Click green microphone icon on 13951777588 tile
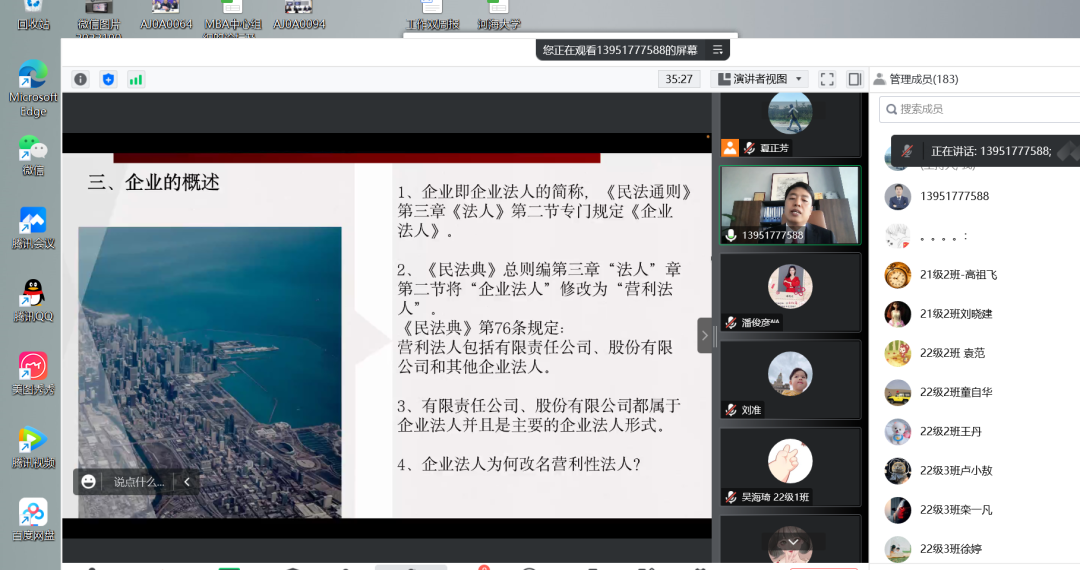This screenshot has width=1080, height=570. tap(731, 235)
